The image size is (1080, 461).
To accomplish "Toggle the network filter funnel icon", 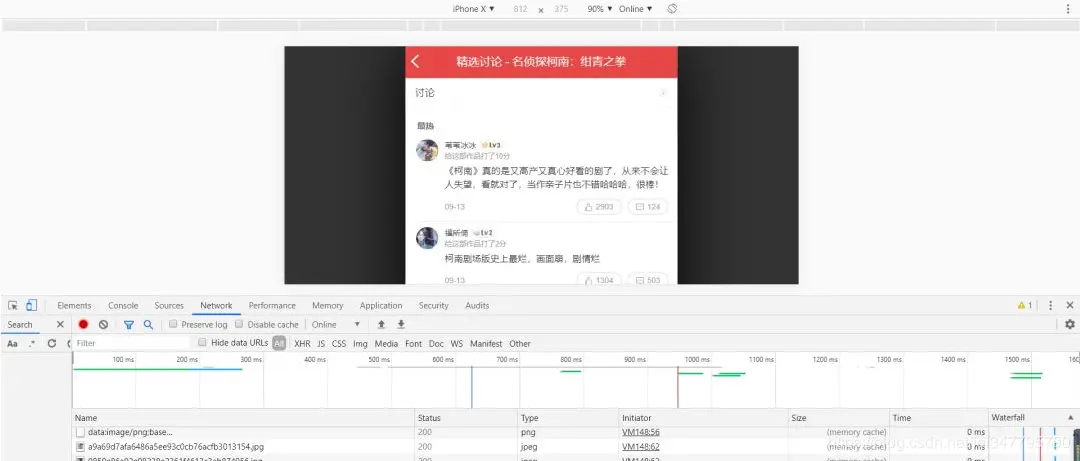I will [x=129, y=325].
